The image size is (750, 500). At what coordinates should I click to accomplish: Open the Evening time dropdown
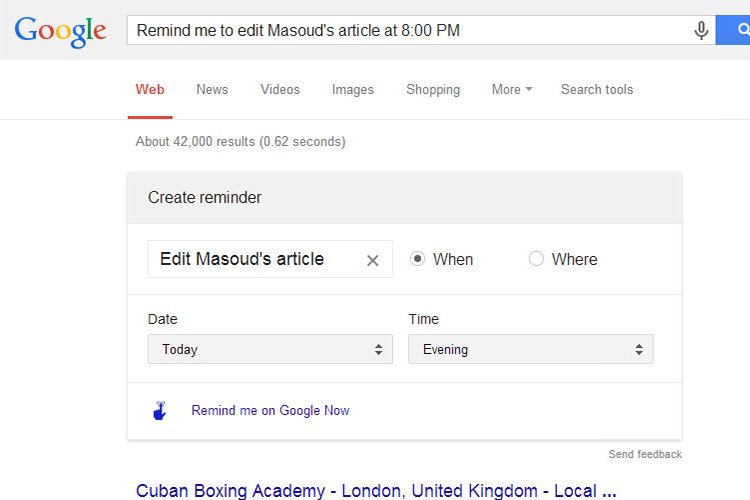pos(530,349)
